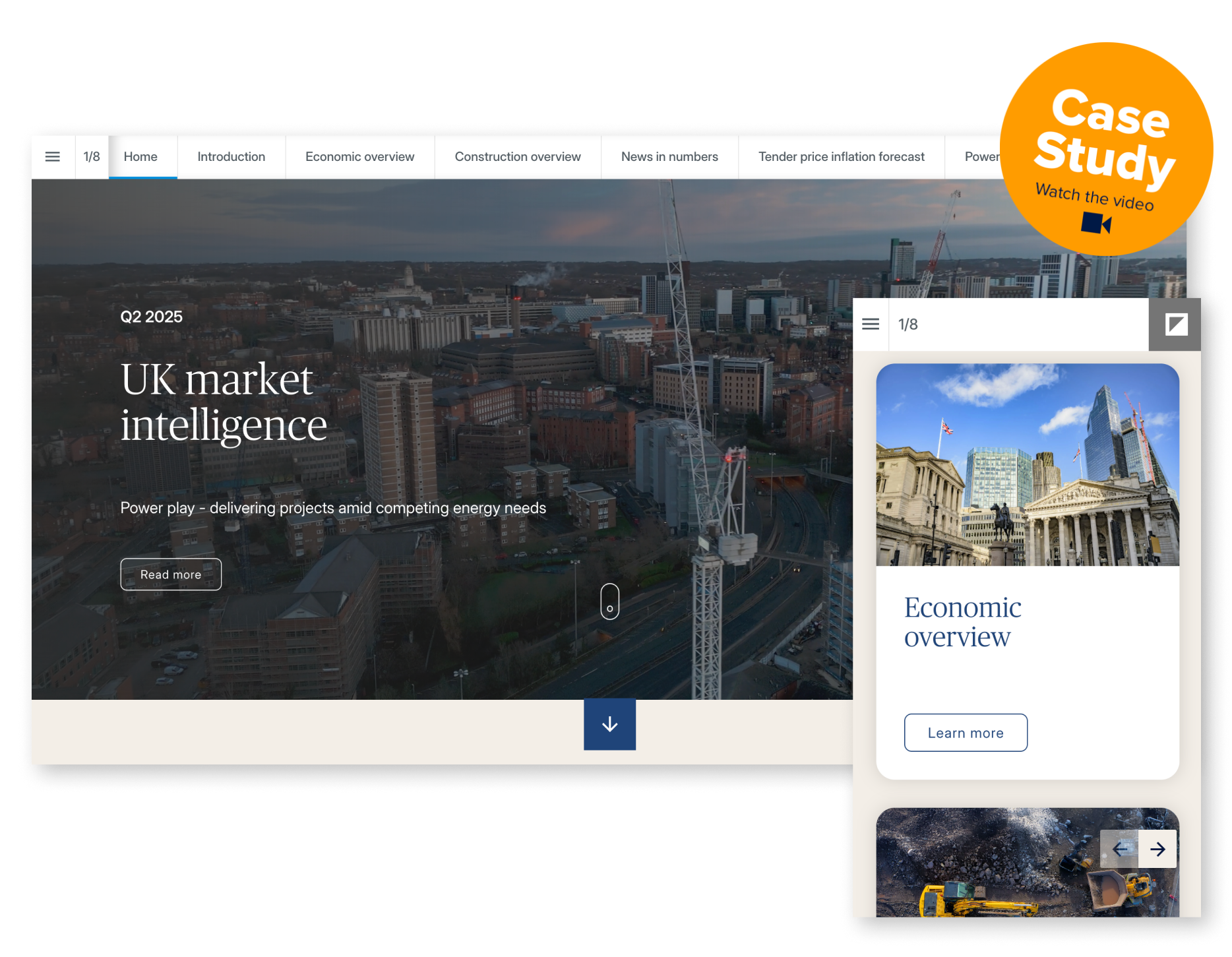1232x957 pixels.
Task: Switch to Economic overview tab
Action: point(359,157)
